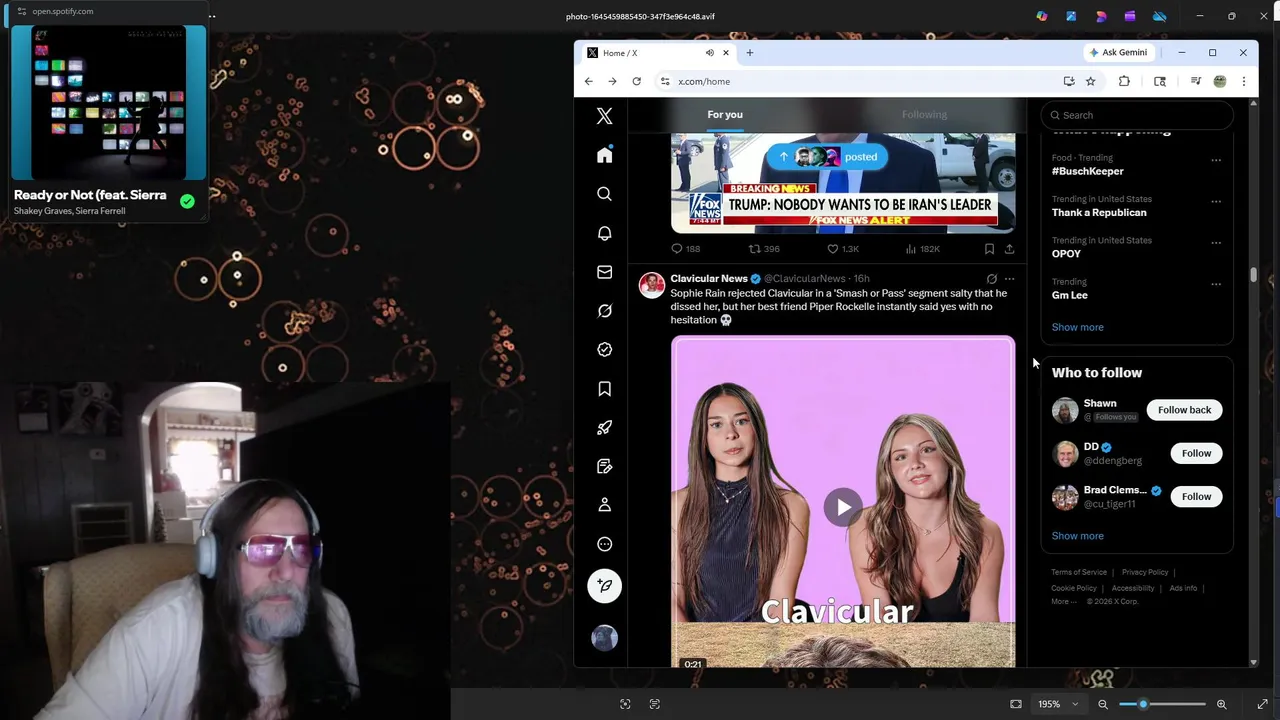Follow DD @ddengberg
Image resolution: width=1280 pixels, height=720 pixels.
click(1196, 453)
